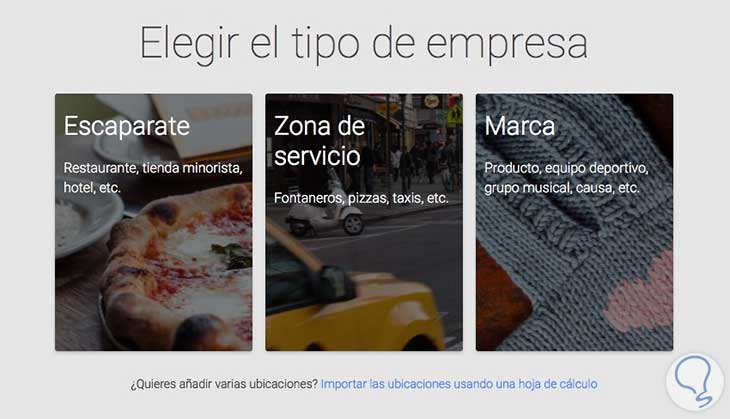Click the 'Elegir el tipo de empresa' heading

click(x=364, y=43)
